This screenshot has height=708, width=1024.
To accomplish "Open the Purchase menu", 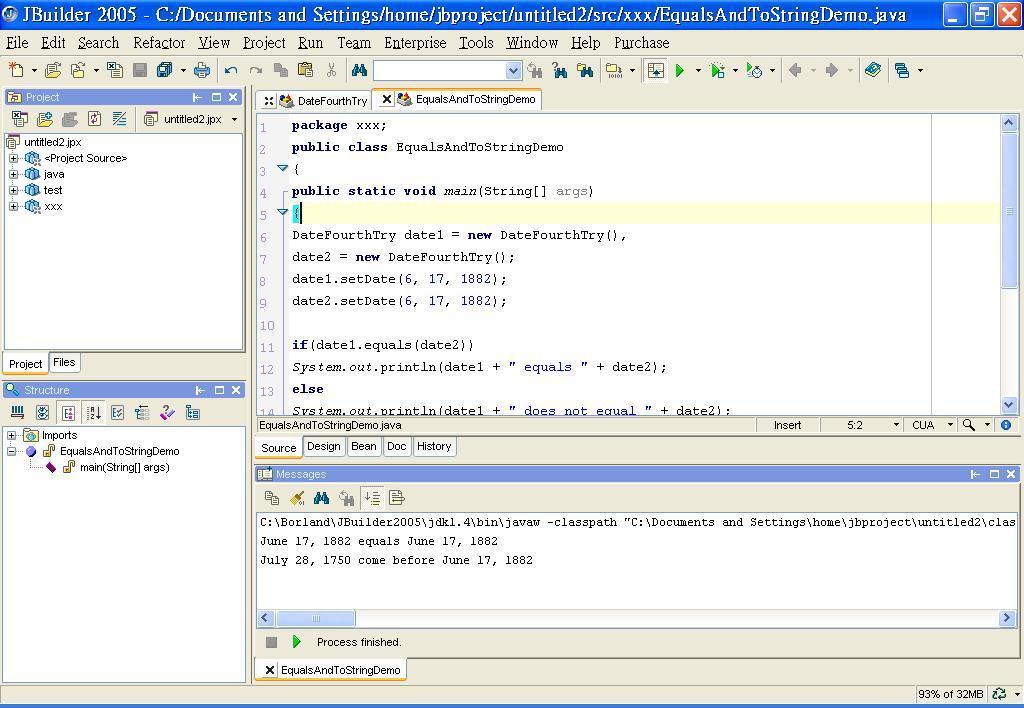I will tap(642, 42).
